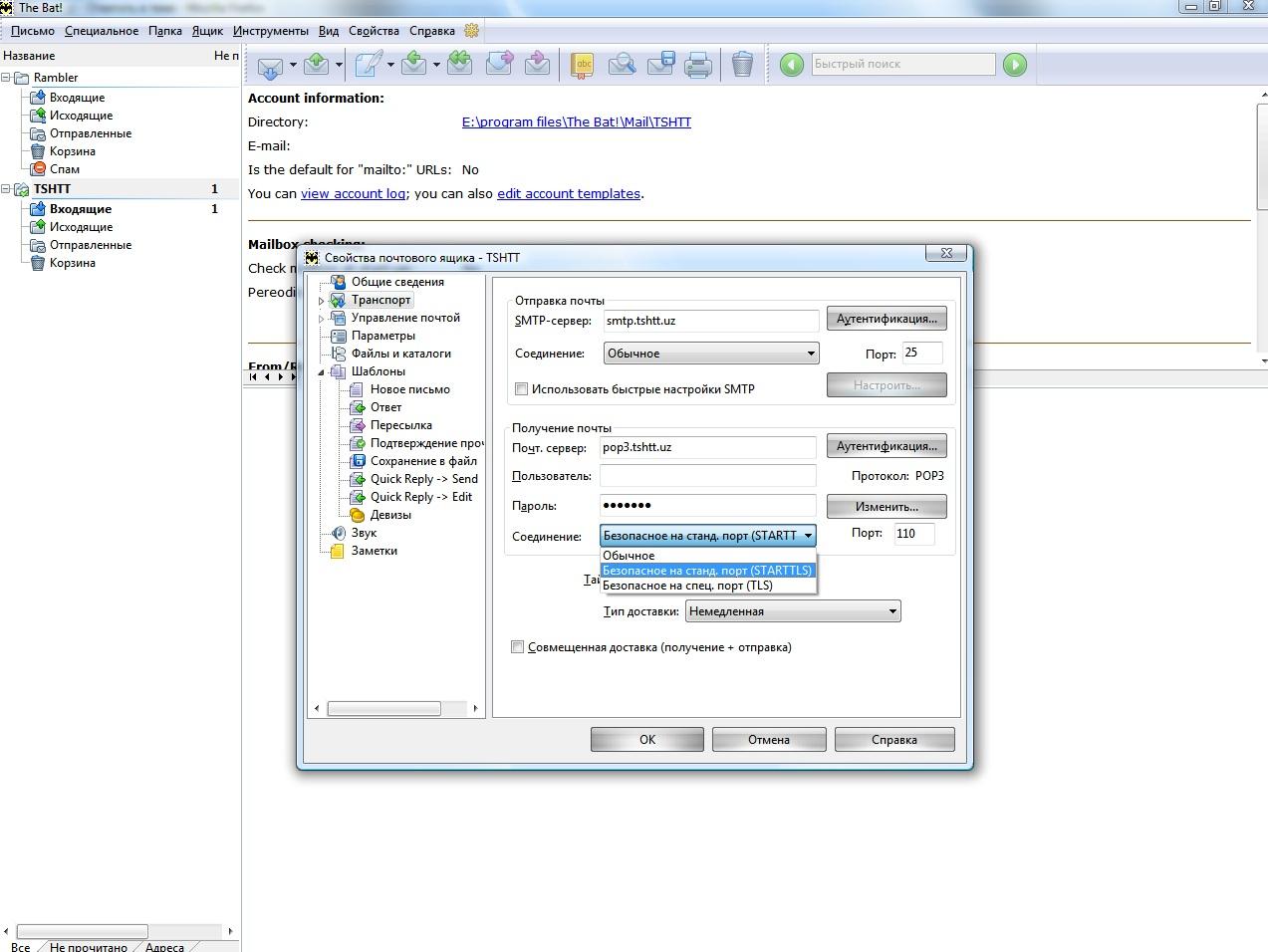The image size is (1268, 952).
Task: Click the Файлы и каталоги tree icon
Action: coord(339,354)
